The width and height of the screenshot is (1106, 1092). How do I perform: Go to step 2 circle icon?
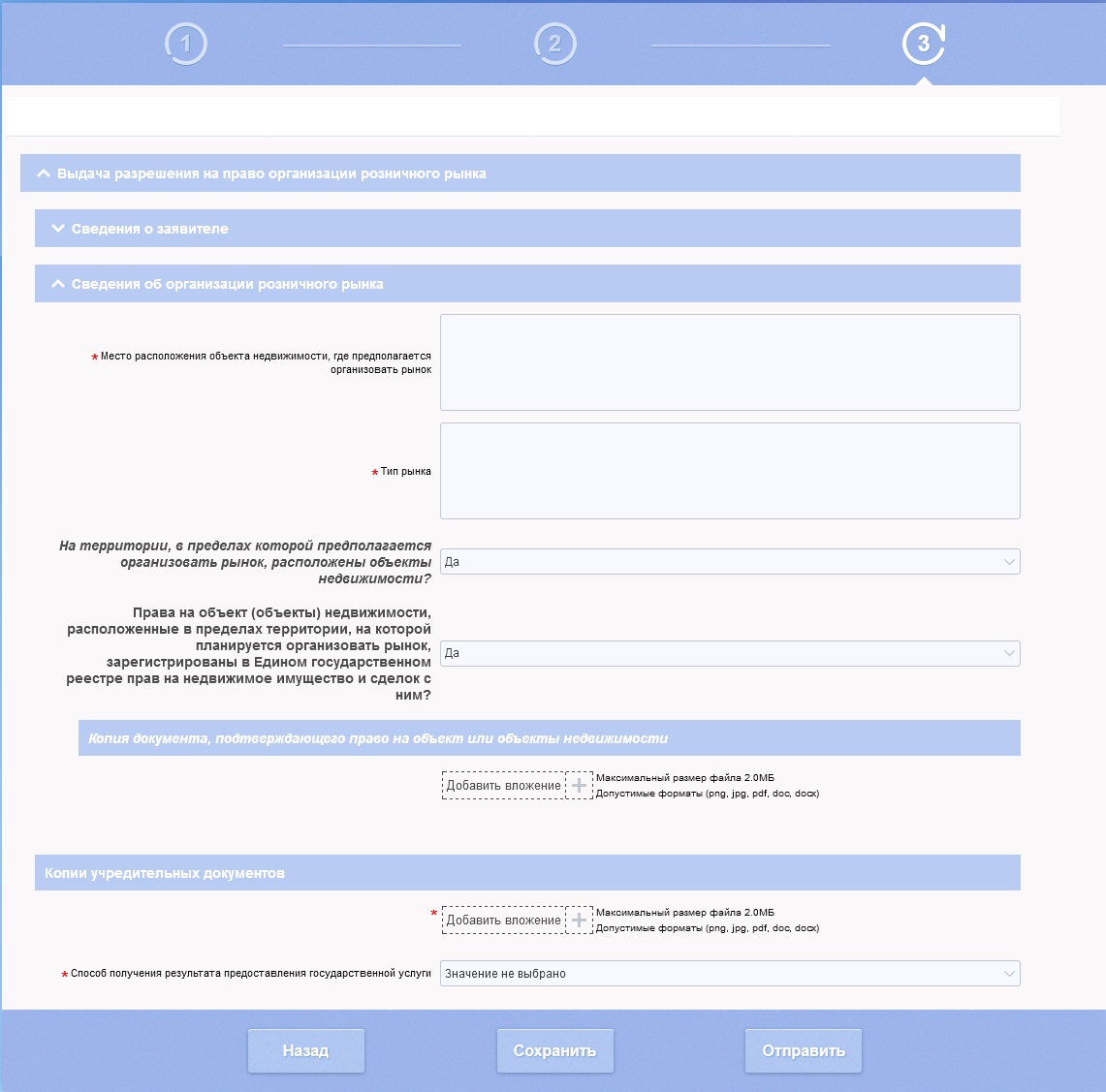click(554, 45)
